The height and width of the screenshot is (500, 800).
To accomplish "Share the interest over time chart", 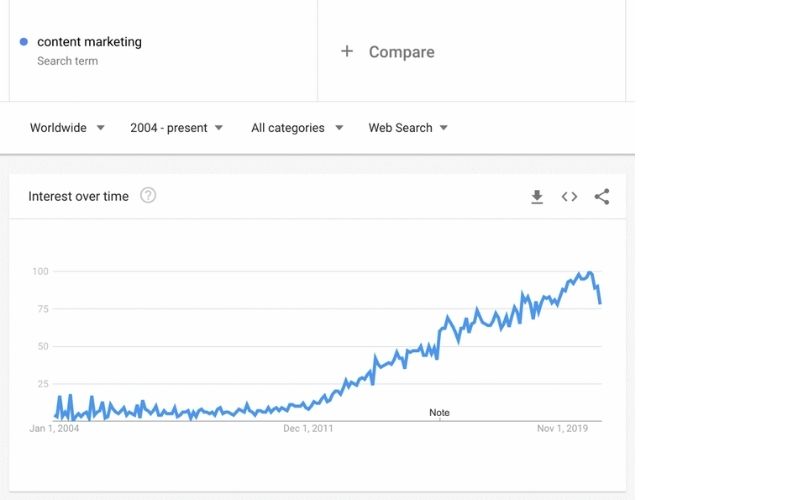I will (x=602, y=196).
